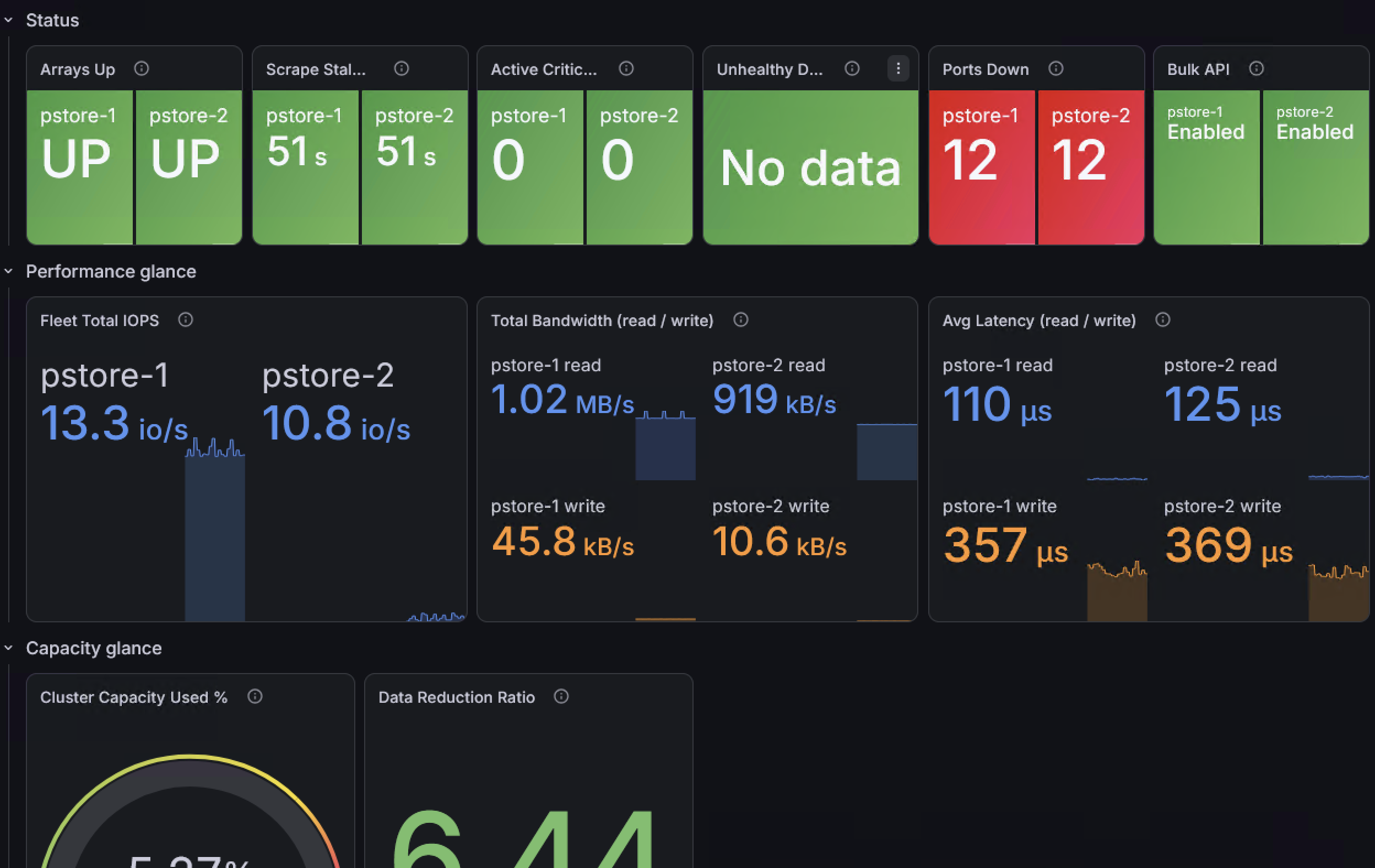
Task: Click the Scrape Stal... panel title
Action: 316,69
